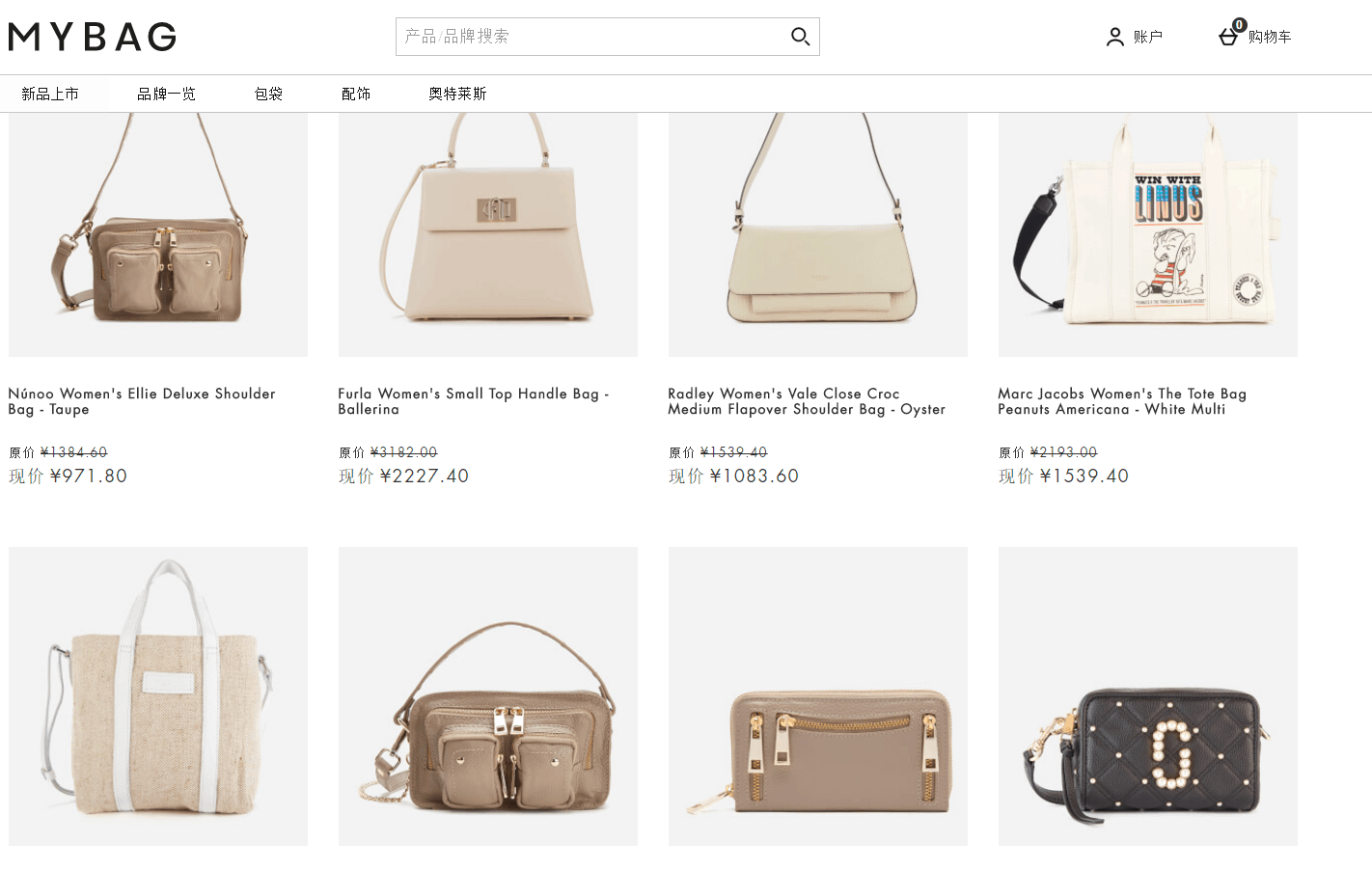Open the 配饰 menu
1372x871 pixels.
click(356, 94)
